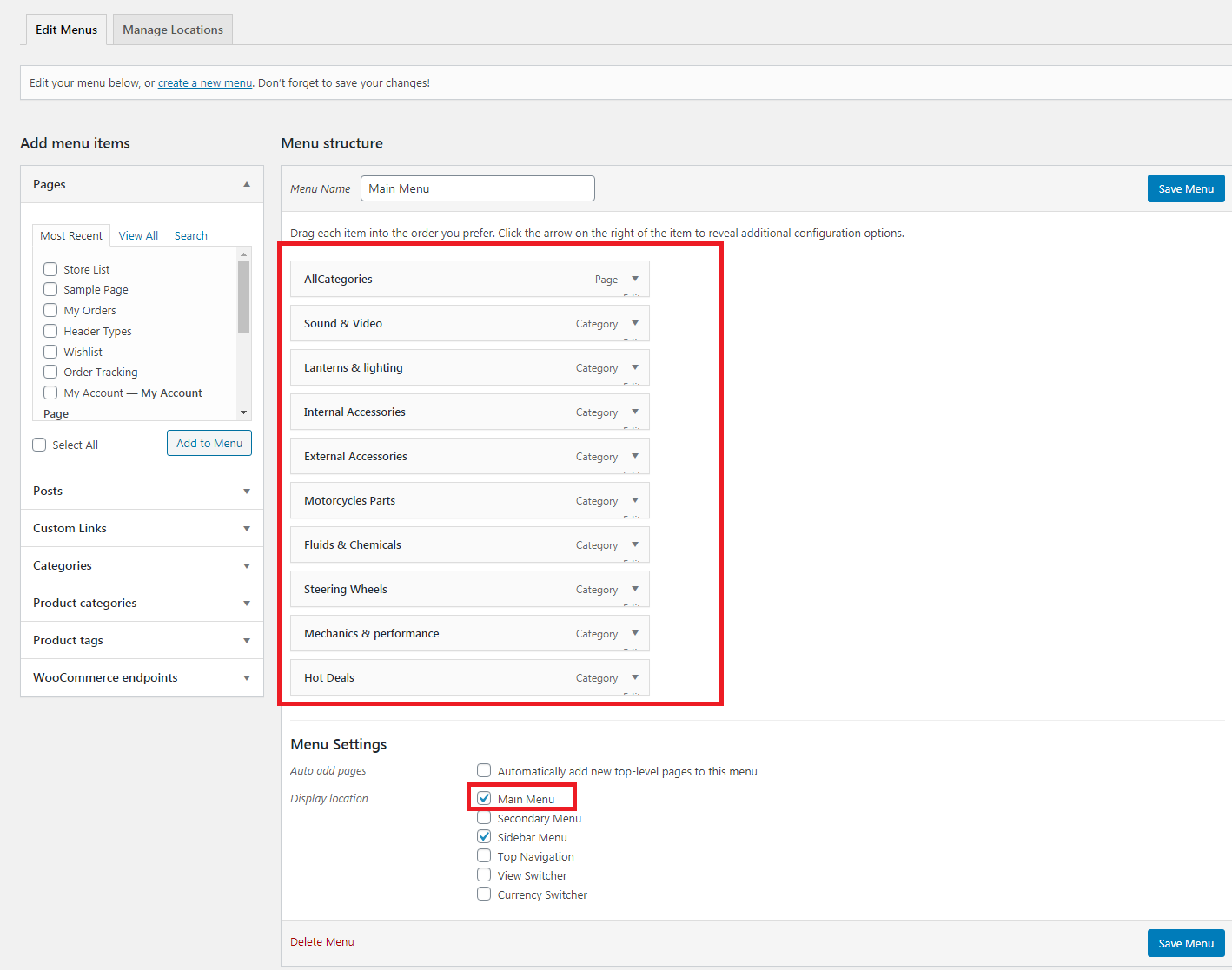Expand the WooCommerce endpoints panel

pyautogui.click(x=142, y=677)
